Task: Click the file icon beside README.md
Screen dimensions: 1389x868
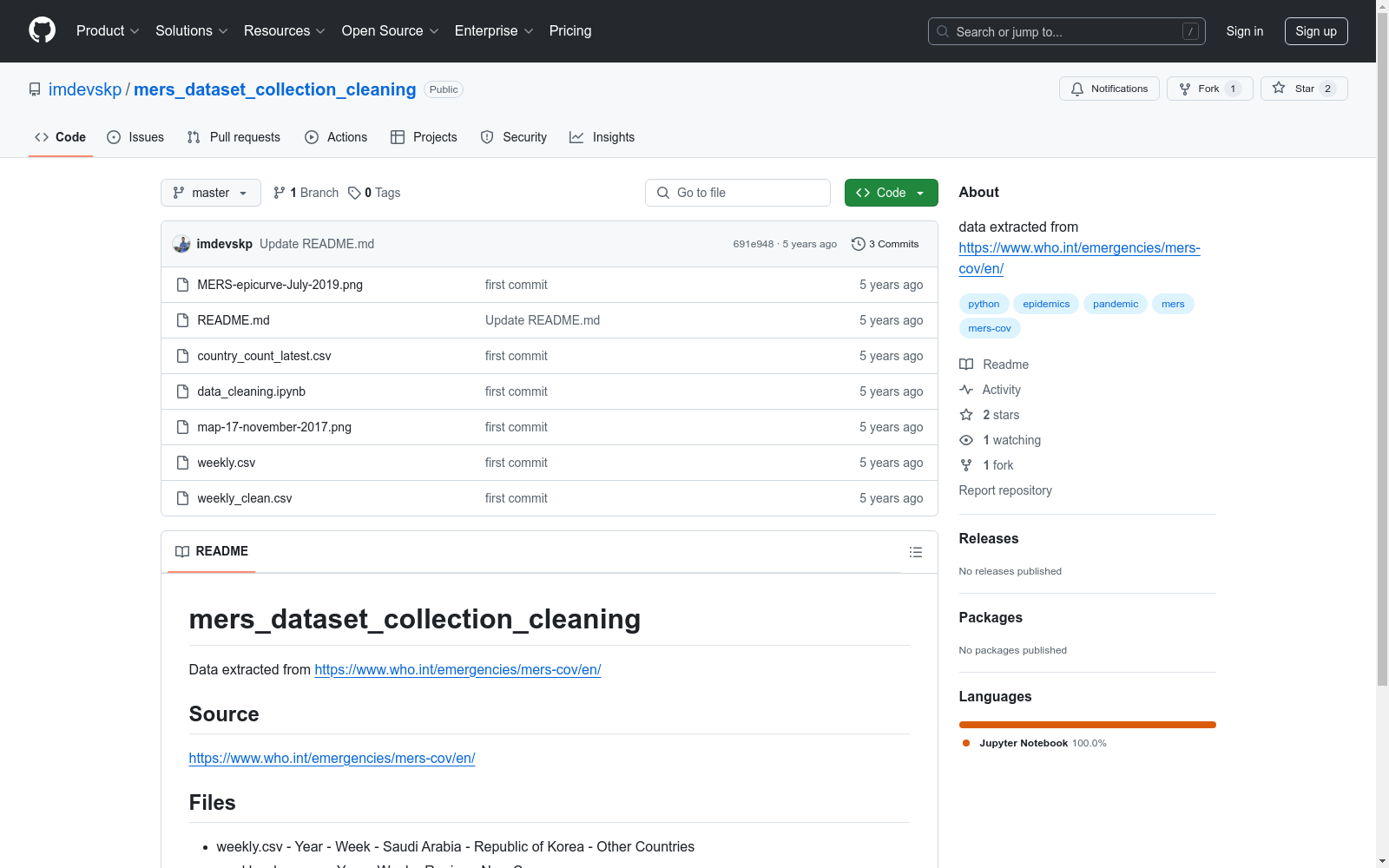Action: 182,320
